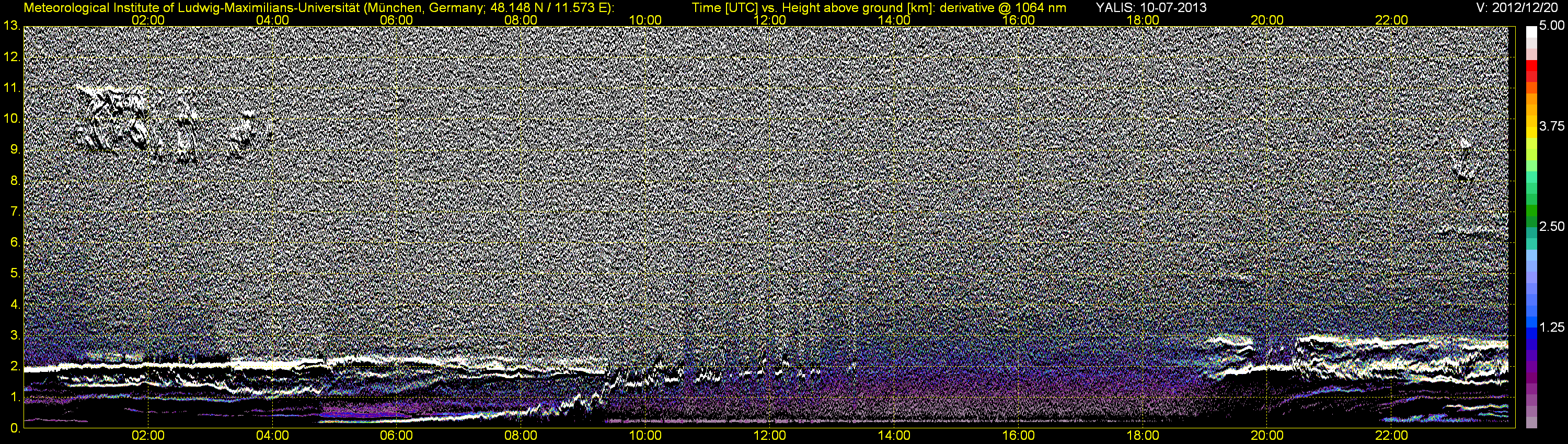
Task: Select the 14:00 label on the top time axis
Action: coord(894,20)
